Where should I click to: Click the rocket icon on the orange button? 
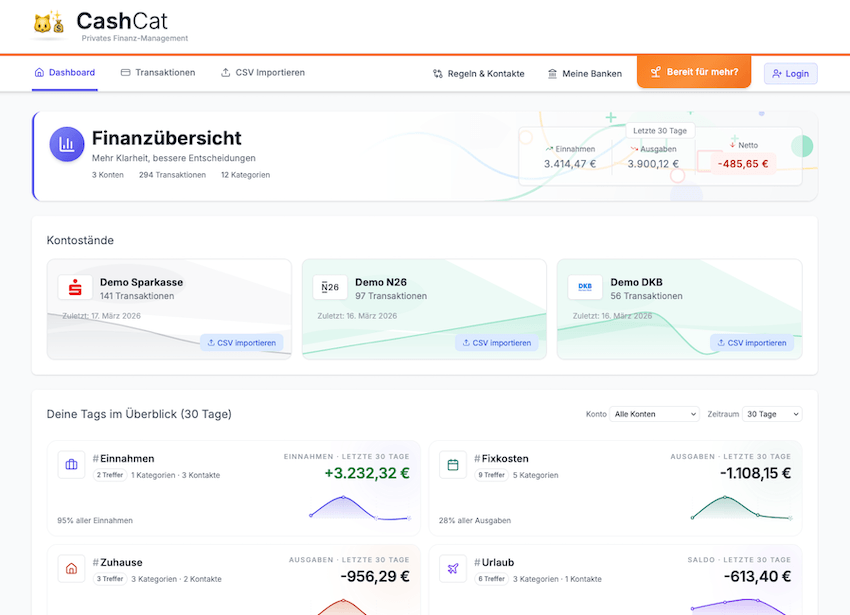point(658,72)
